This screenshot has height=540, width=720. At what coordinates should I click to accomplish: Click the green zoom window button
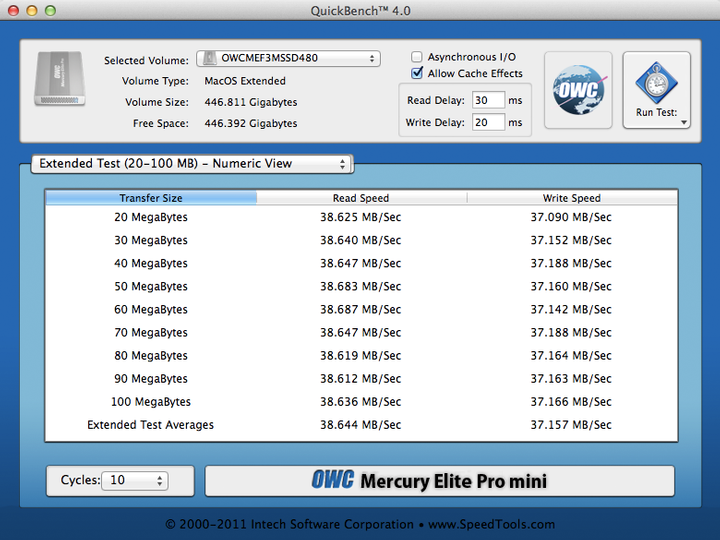(x=52, y=10)
